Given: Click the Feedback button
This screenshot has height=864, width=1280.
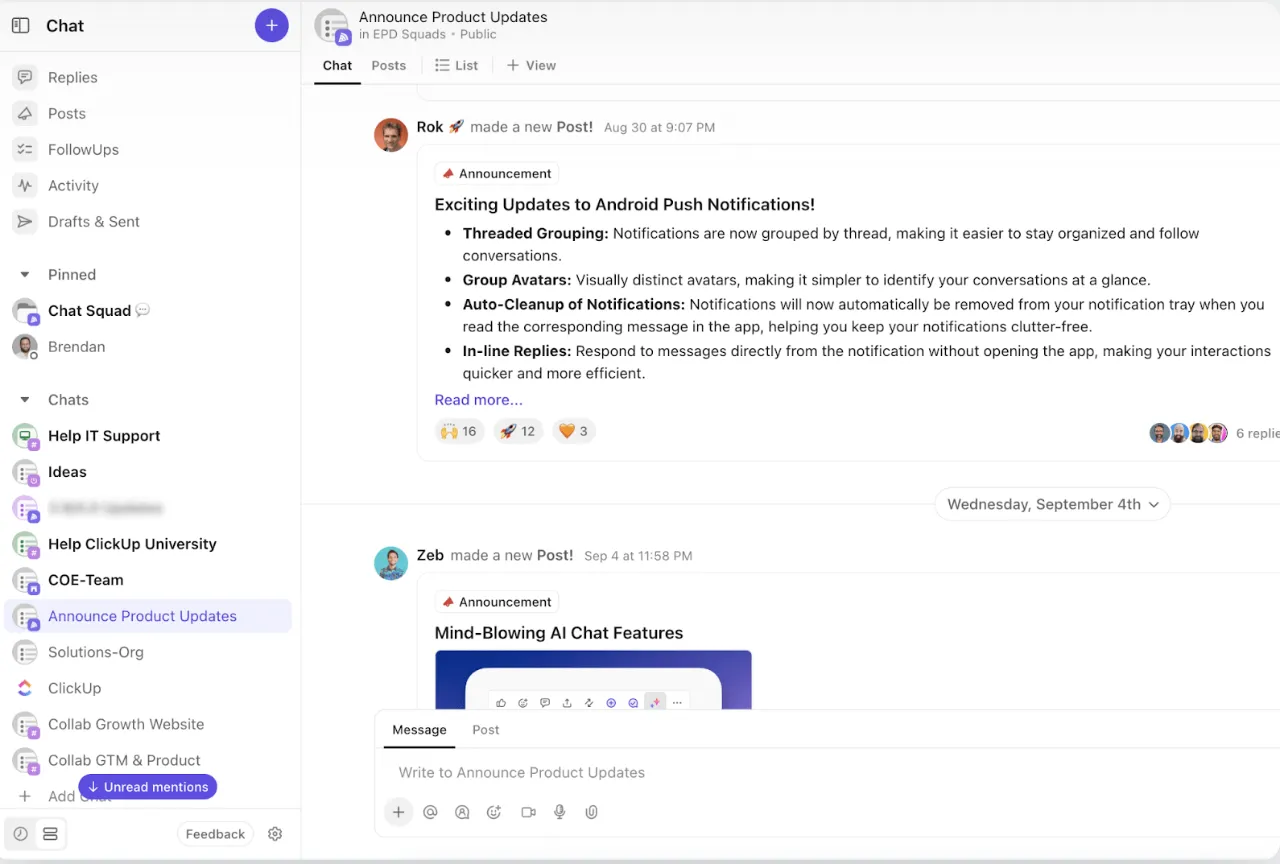Looking at the screenshot, I should coord(215,834).
